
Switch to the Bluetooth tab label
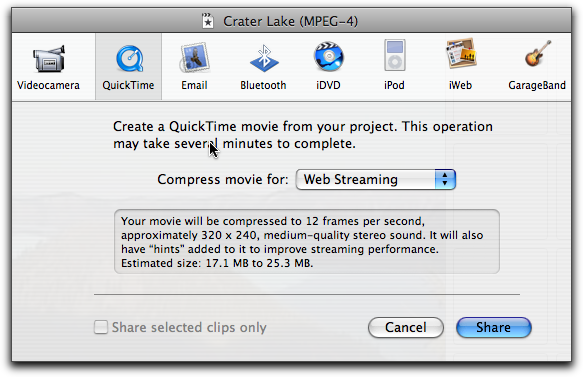point(263,85)
